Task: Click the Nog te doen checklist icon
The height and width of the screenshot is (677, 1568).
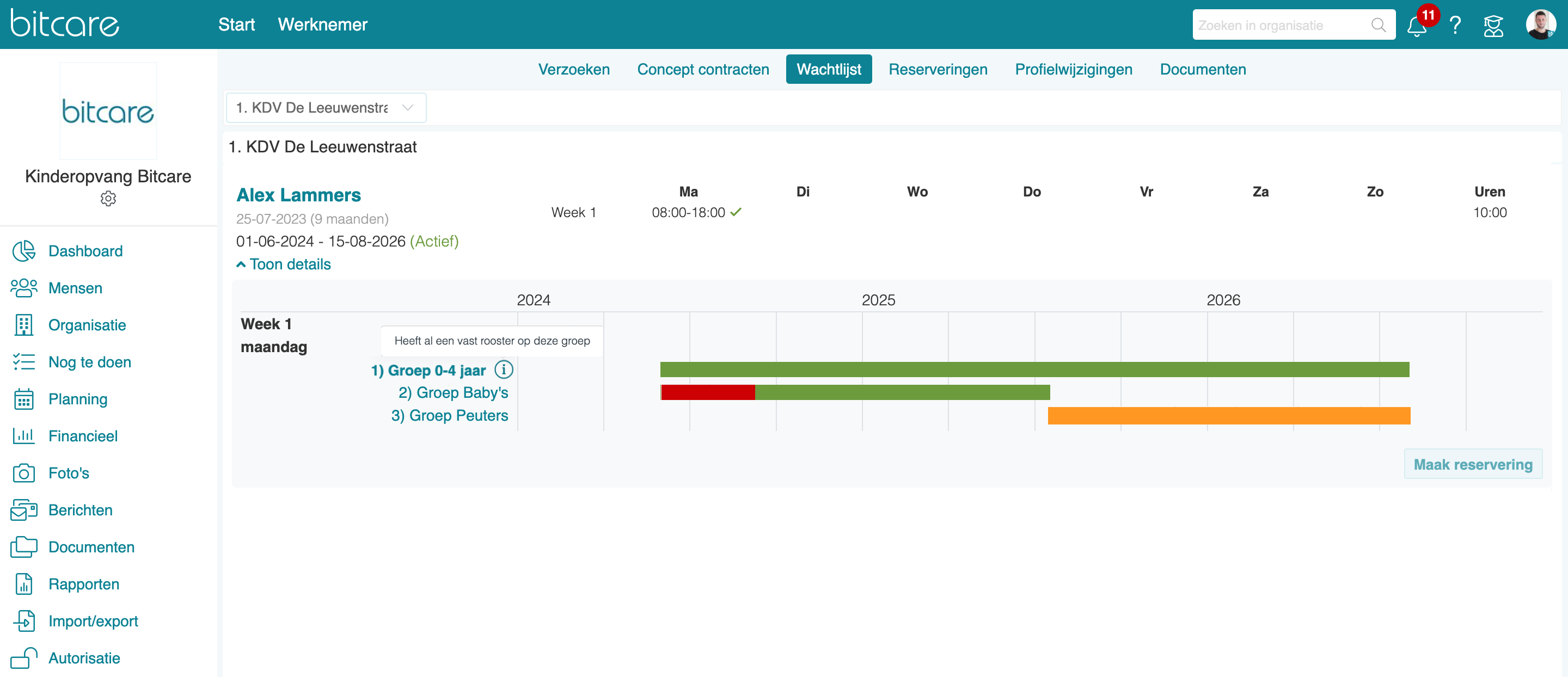Action: [x=24, y=362]
